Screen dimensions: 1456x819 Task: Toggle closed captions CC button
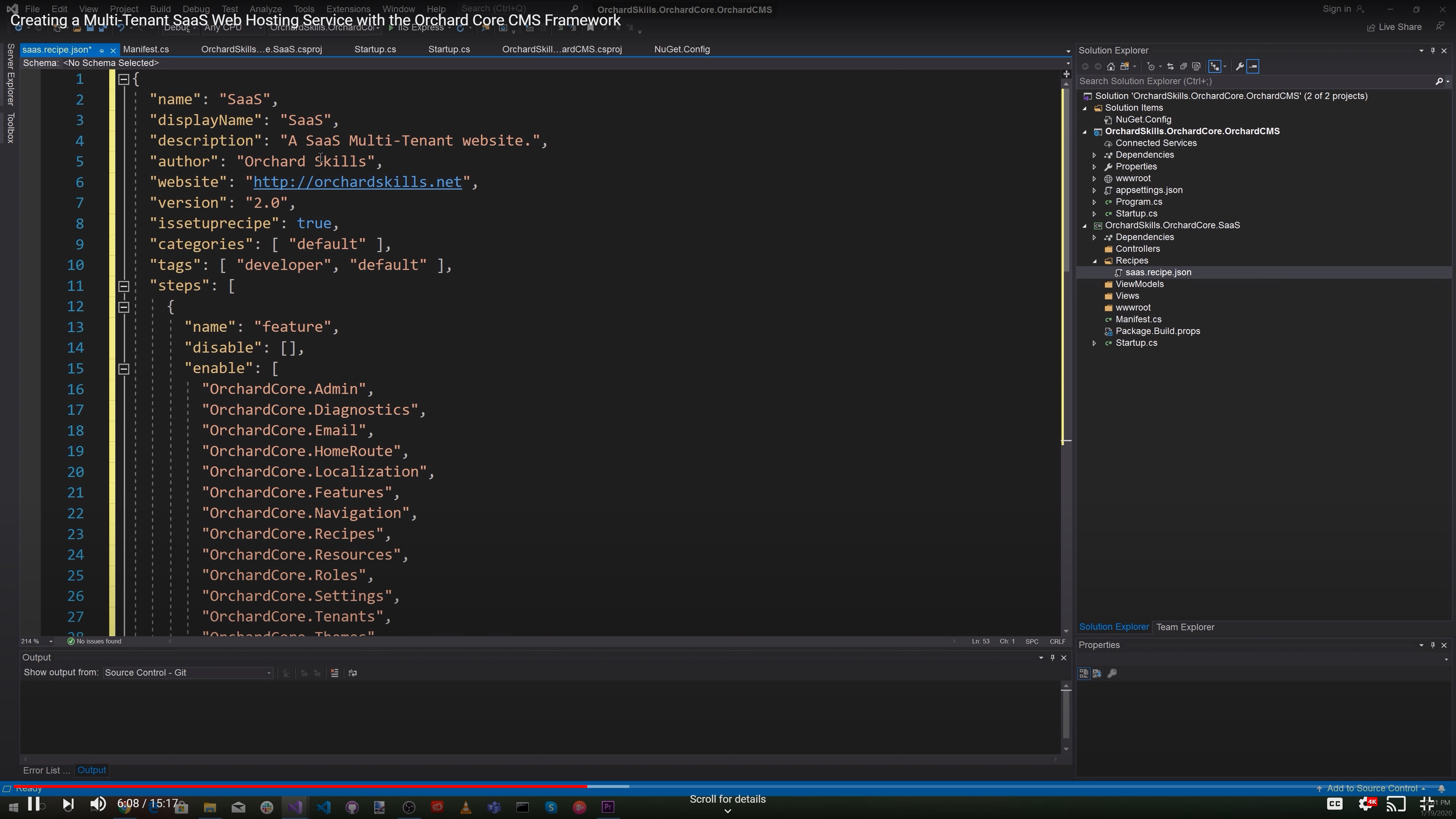pyautogui.click(x=1335, y=804)
